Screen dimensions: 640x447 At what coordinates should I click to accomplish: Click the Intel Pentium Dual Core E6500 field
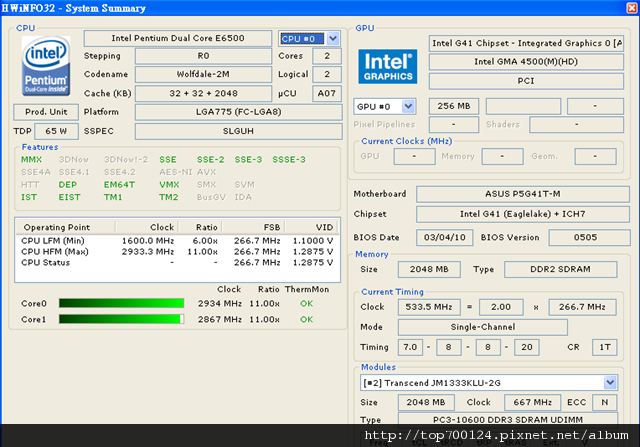click(178, 38)
